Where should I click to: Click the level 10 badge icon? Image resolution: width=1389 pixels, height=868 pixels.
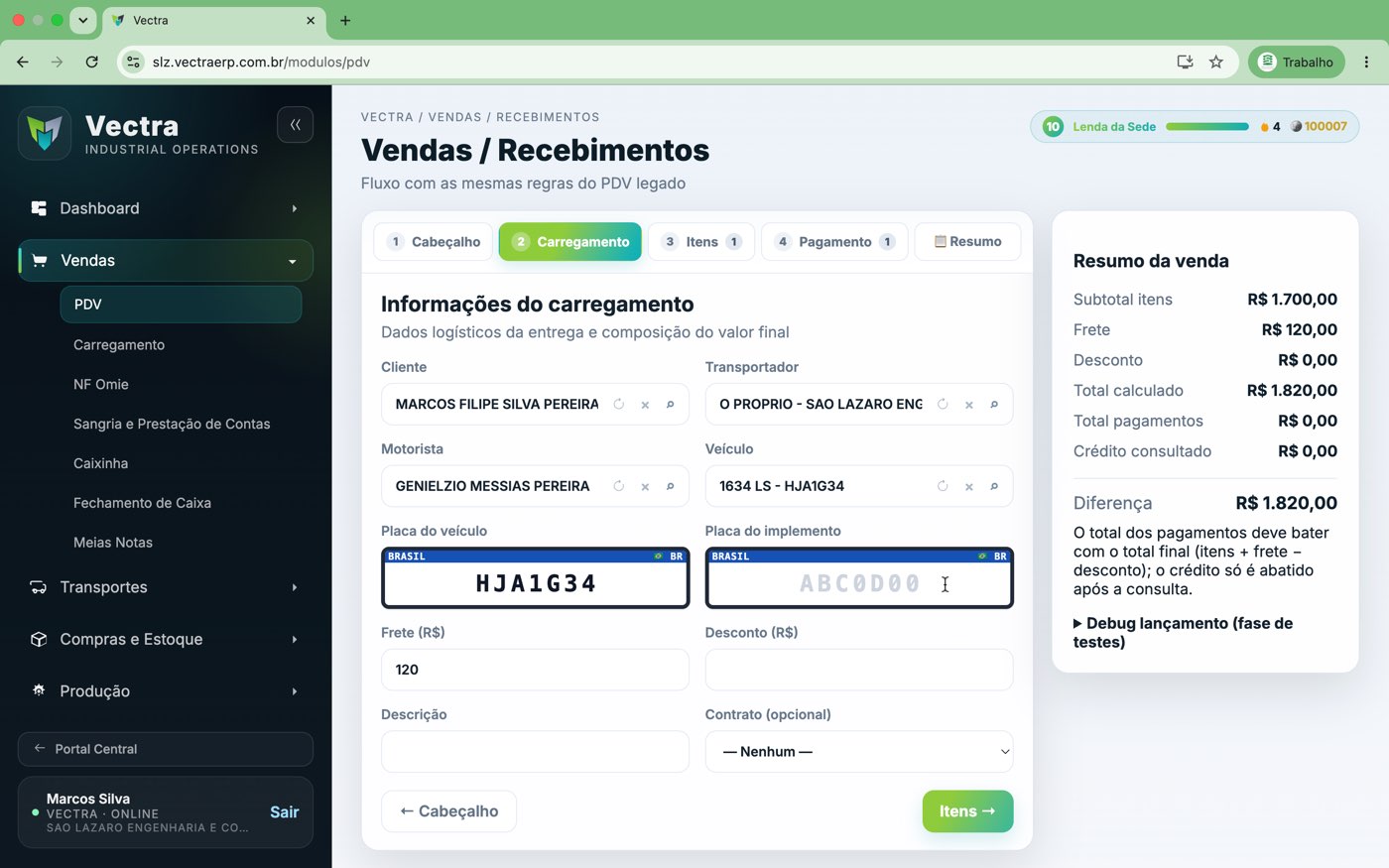[x=1053, y=127]
